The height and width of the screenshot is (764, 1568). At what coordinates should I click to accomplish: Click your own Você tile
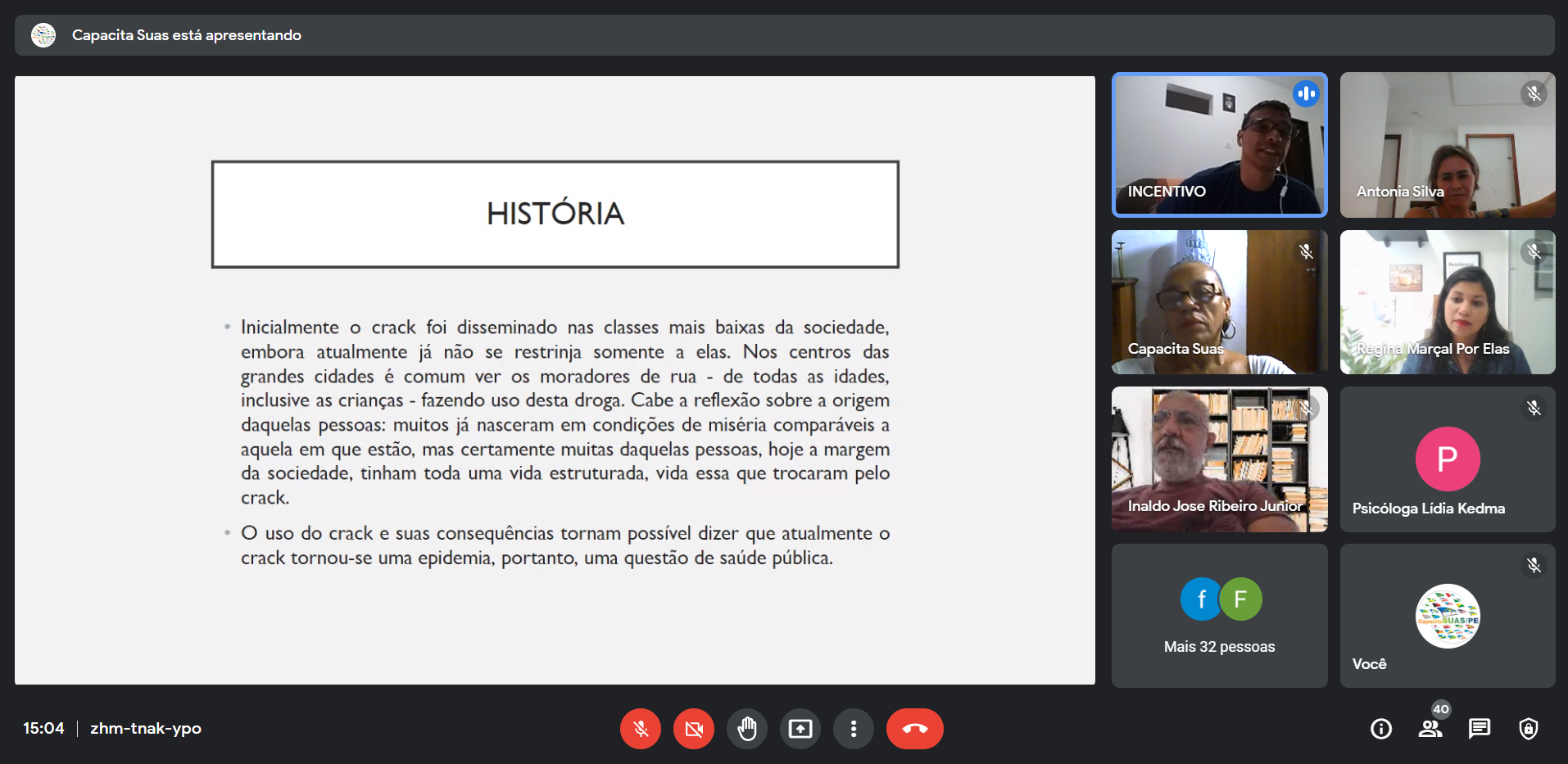coord(1448,616)
